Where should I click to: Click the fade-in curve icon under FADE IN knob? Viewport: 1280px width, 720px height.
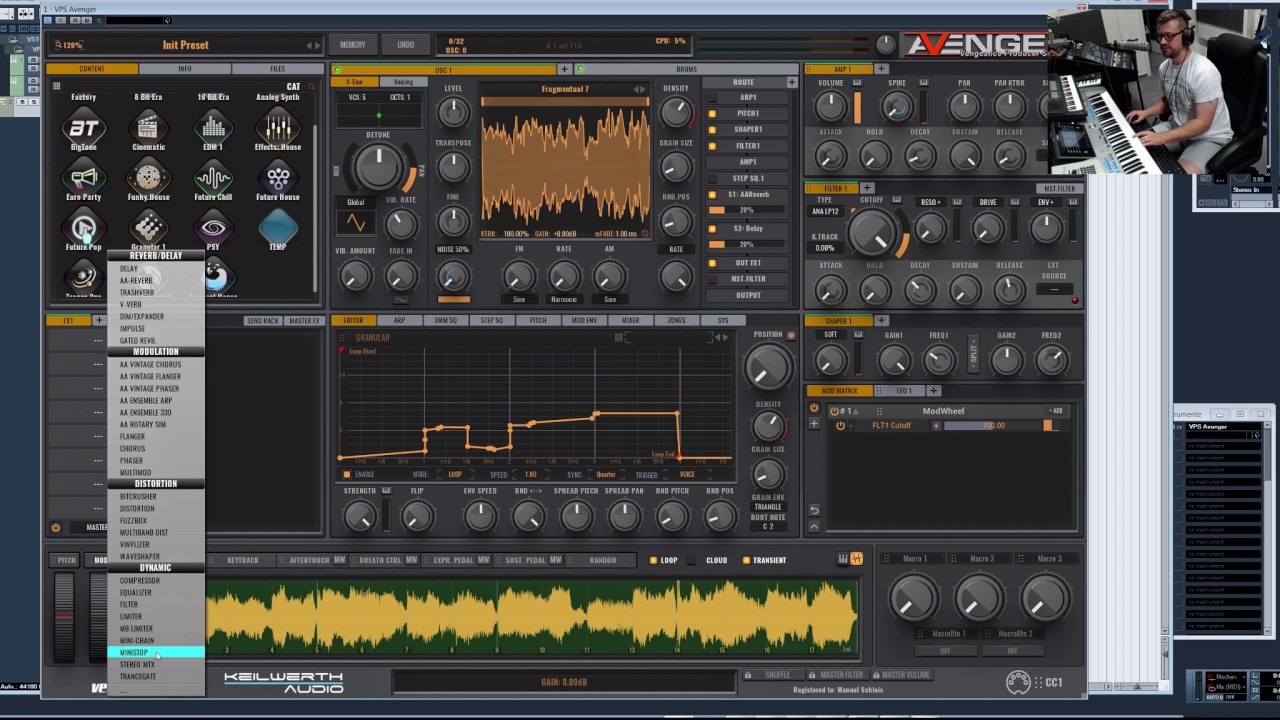click(x=400, y=299)
